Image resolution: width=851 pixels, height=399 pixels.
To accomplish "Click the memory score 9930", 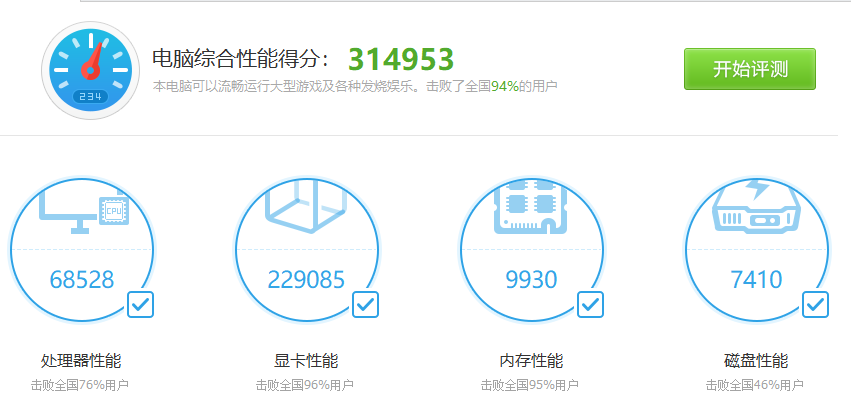I will click(531, 280).
